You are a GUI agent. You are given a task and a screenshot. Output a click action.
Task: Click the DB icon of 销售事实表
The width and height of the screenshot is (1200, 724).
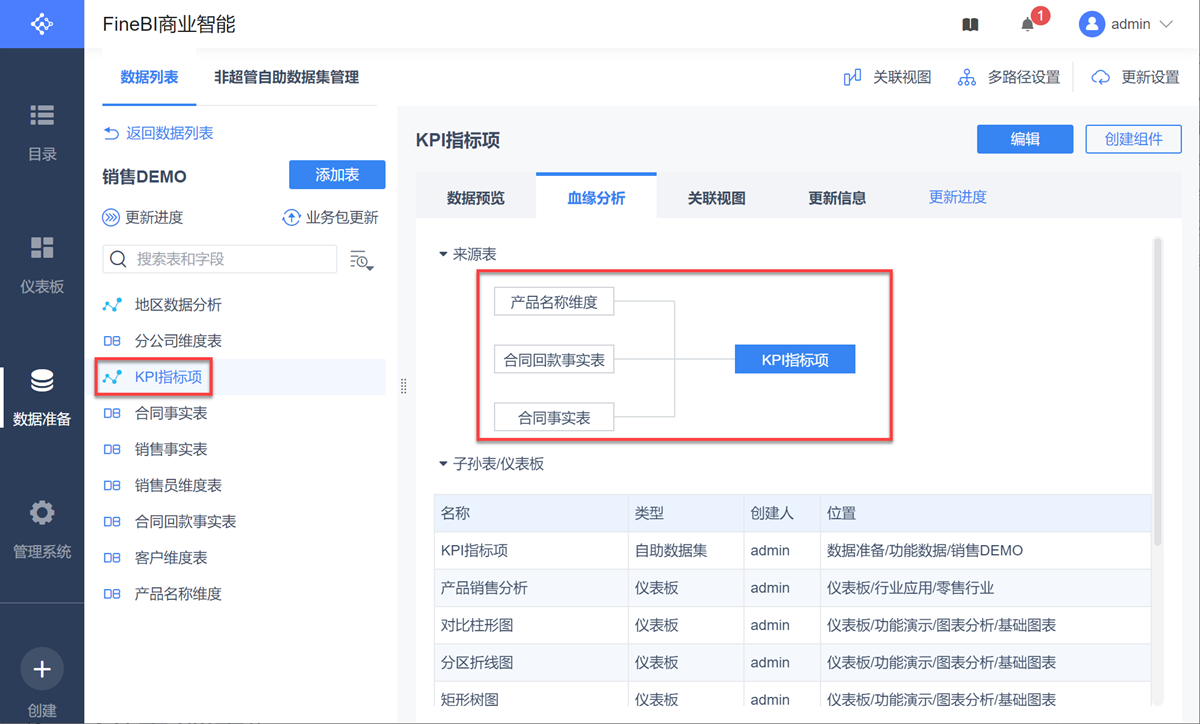pyautogui.click(x=112, y=449)
